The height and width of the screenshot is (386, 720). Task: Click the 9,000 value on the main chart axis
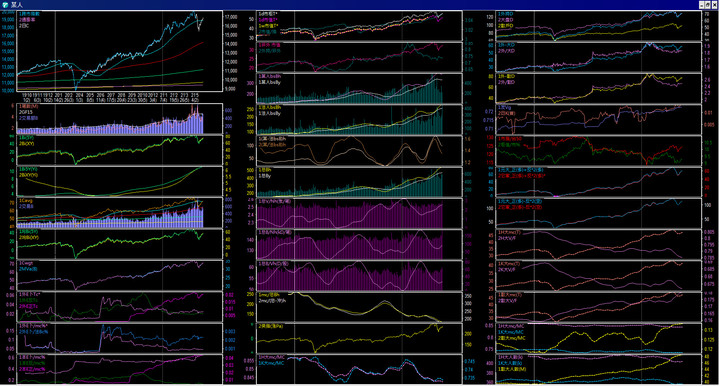pos(231,89)
